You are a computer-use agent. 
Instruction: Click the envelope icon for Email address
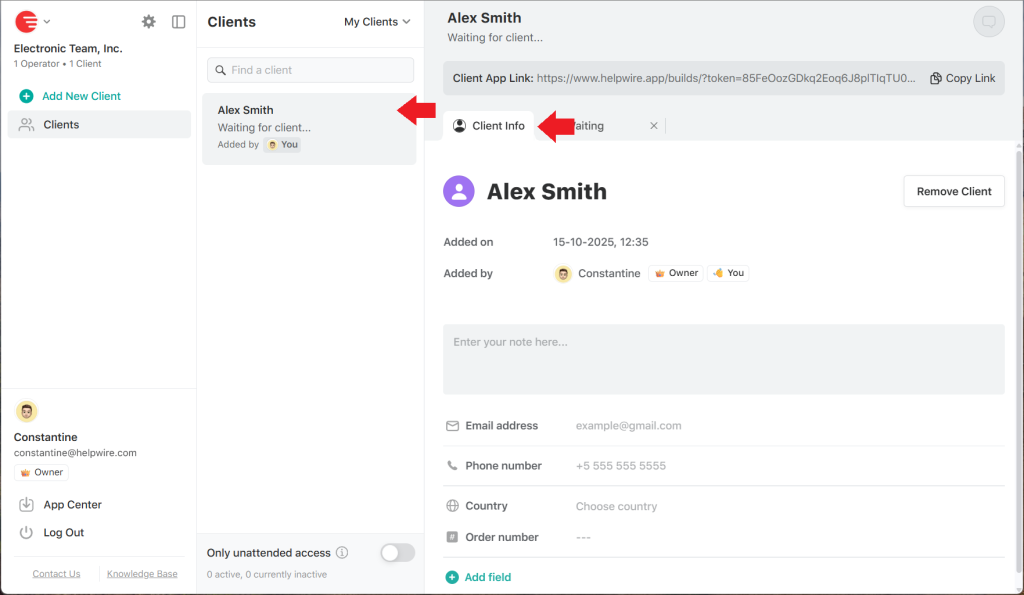[x=452, y=426]
